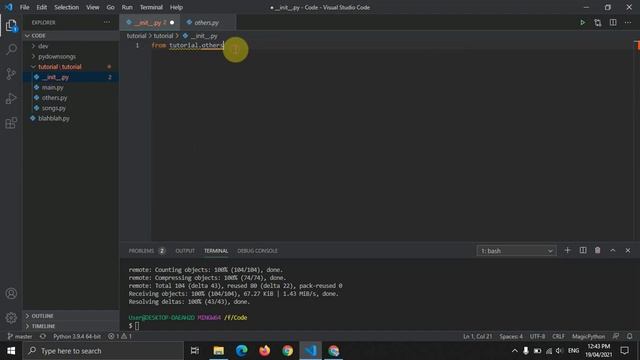Run Python file with play button
The image size is (640, 360).
[582, 22]
